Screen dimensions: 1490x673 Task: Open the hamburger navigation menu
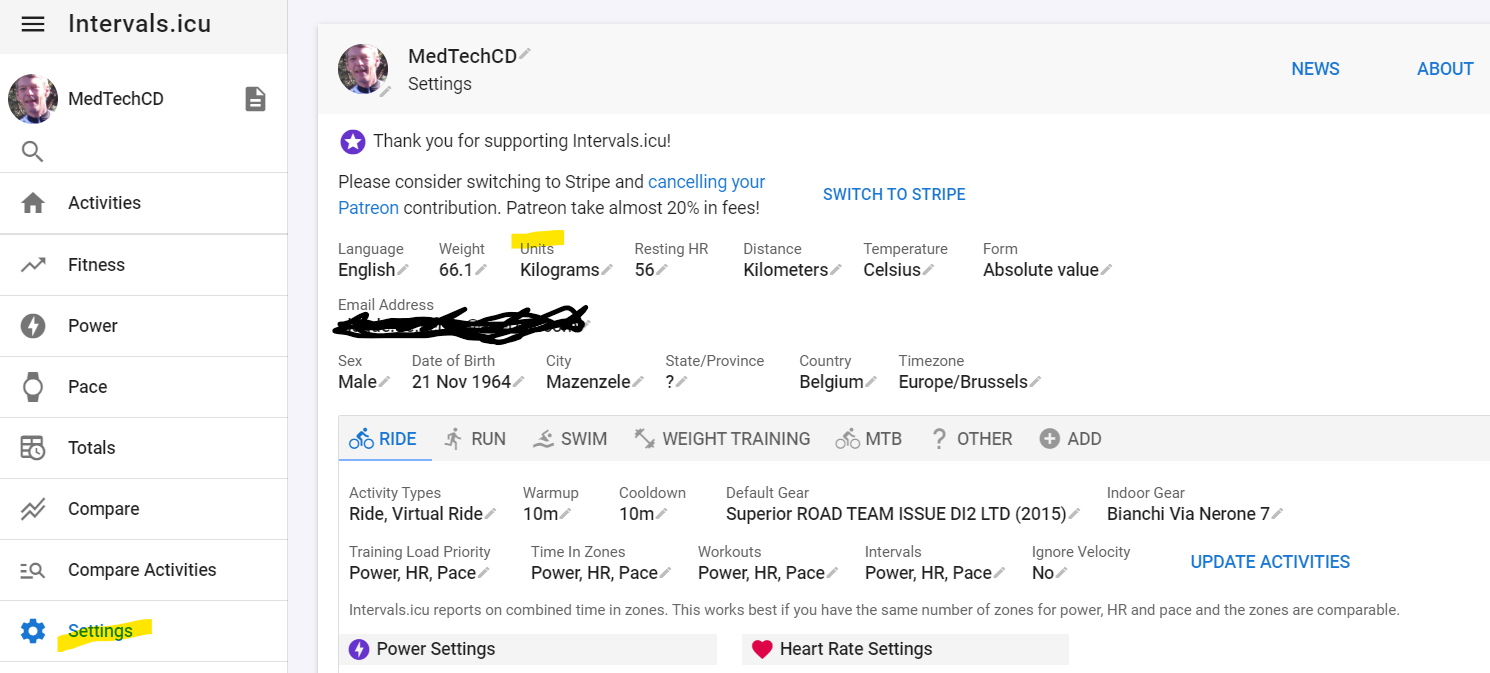pos(33,24)
